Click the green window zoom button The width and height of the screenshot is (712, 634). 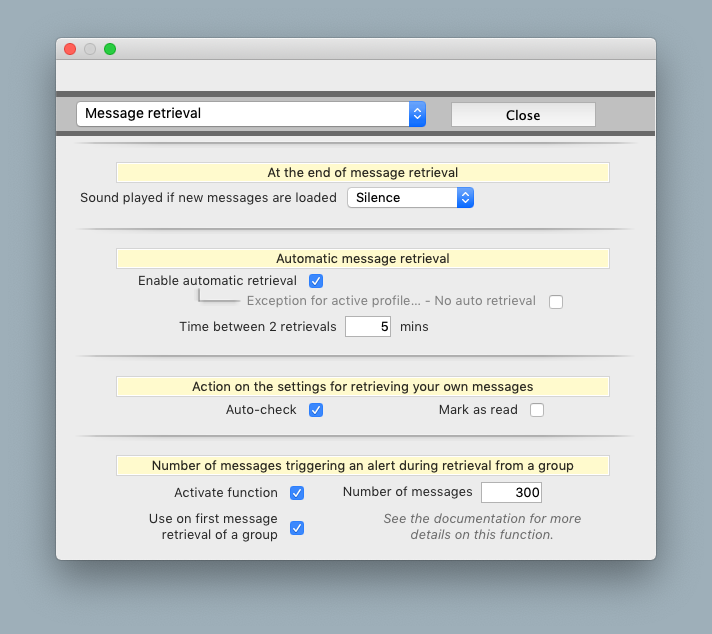point(110,49)
